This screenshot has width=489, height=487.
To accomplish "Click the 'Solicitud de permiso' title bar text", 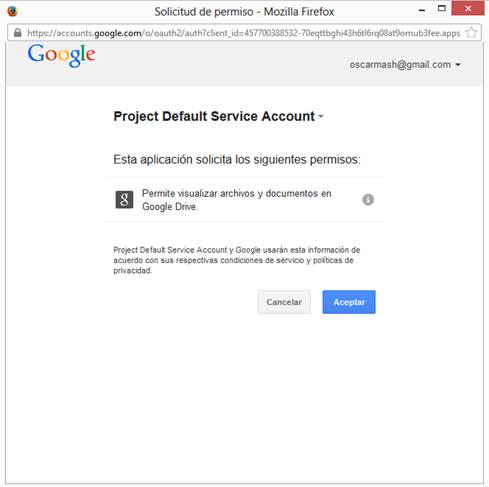I will click(244, 12).
